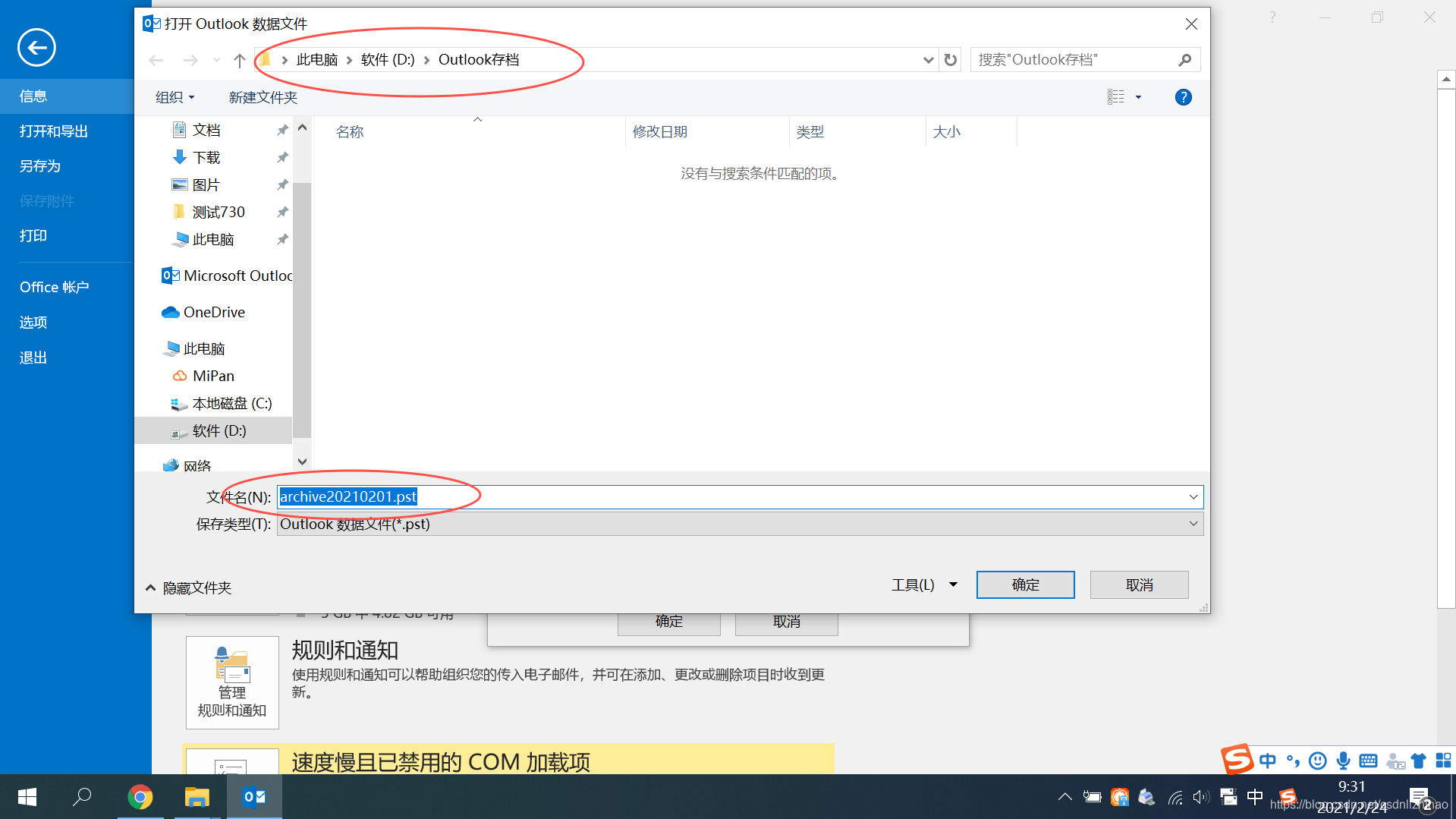Screen dimensions: 1456x819
Task: Open the view options dropdown arrow
Action: tap(1138, 97)
